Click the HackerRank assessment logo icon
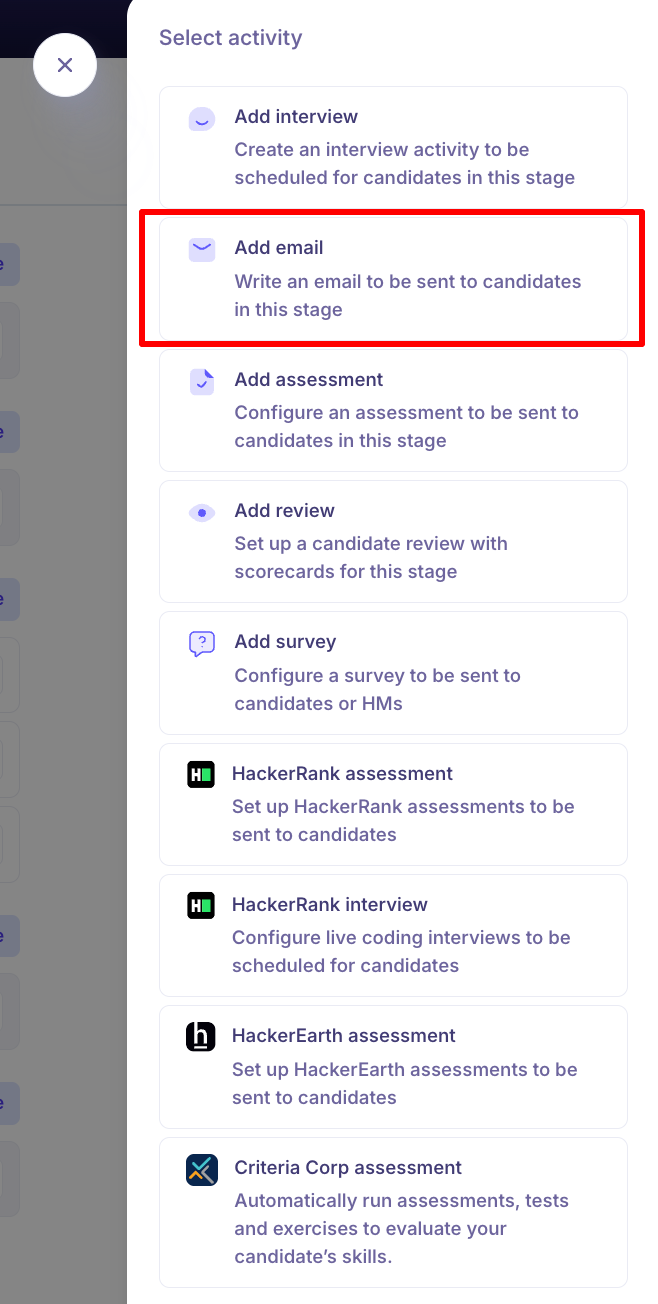Image resolution: width=658 pixels, height=1304 pixels. [x=201, y=775]
